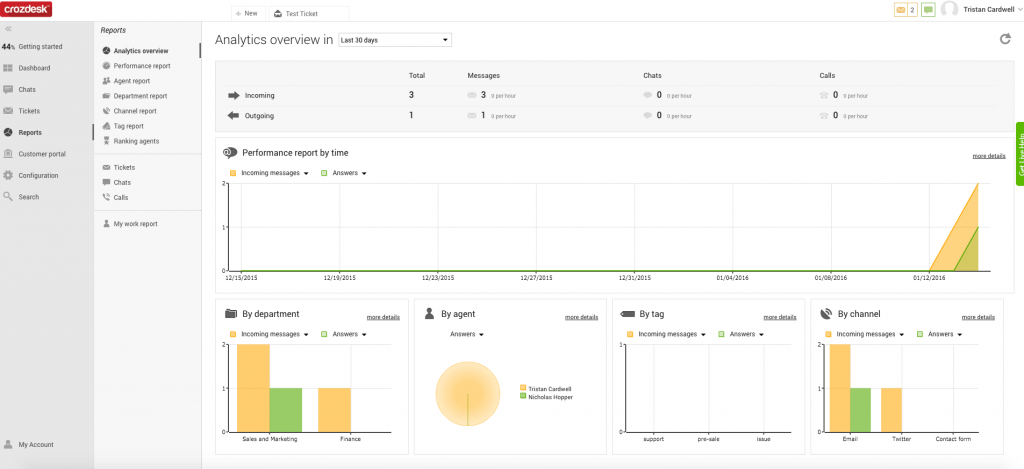Viewport: 1024px width, 469px height.
Task: Click the Calls phone icon in Reports panel
Action: 106,197
